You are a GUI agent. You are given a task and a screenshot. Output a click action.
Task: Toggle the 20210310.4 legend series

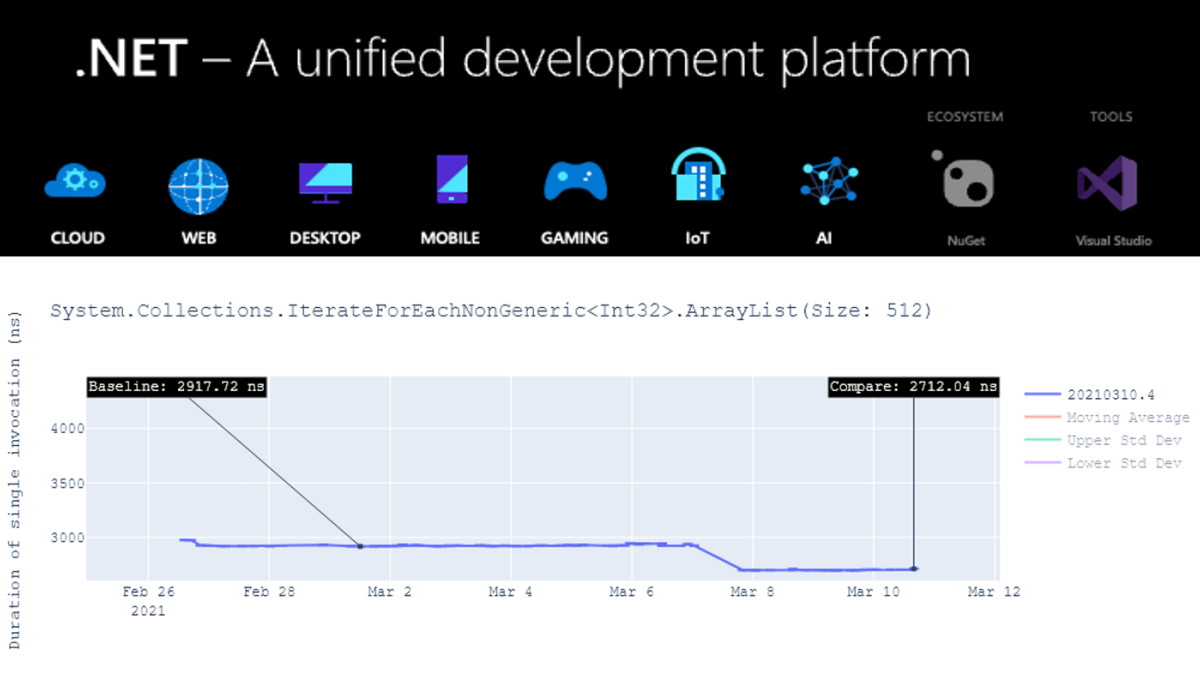click(1091, 395)
